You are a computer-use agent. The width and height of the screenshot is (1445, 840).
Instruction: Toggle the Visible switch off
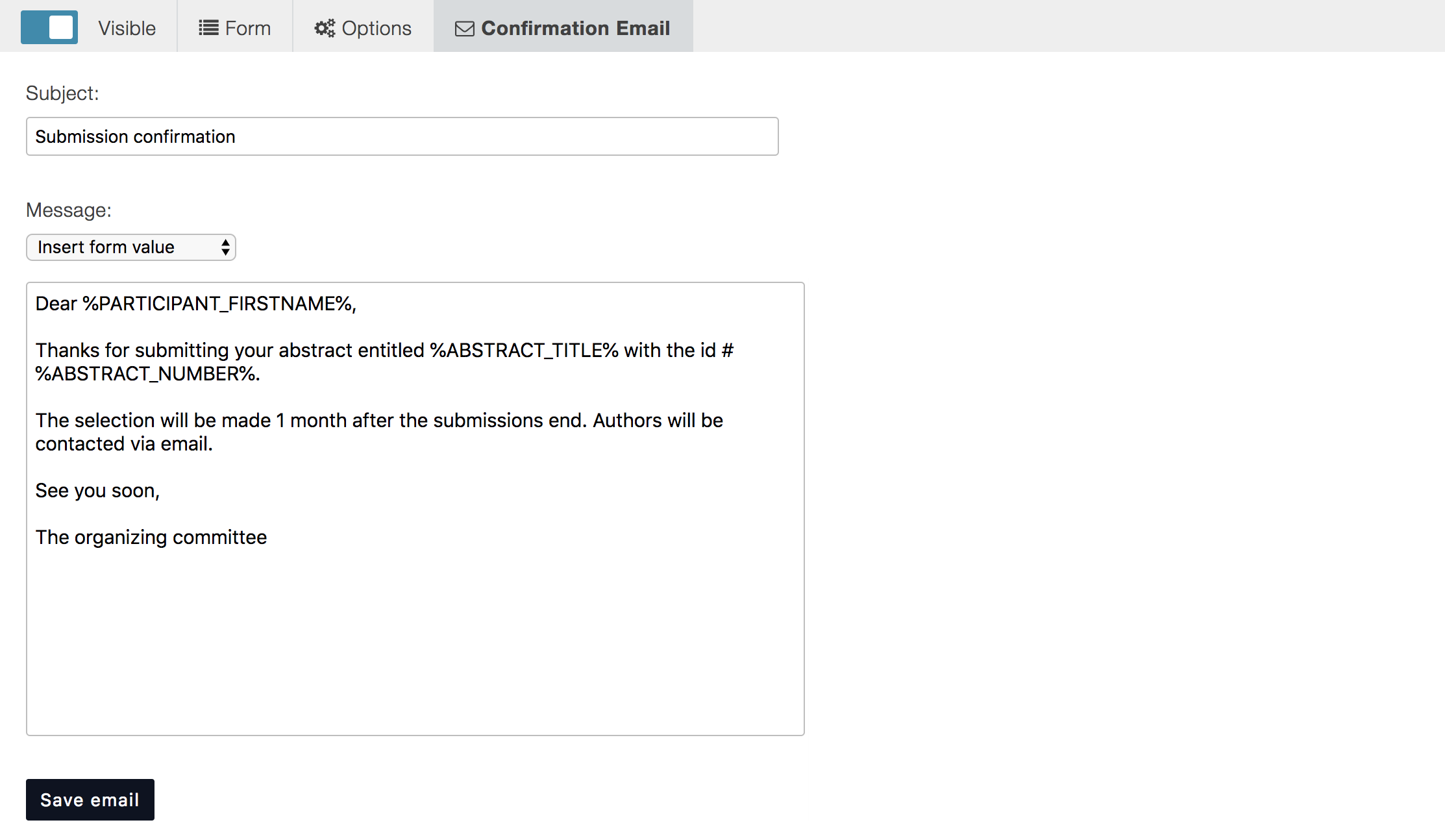(49, 27)
